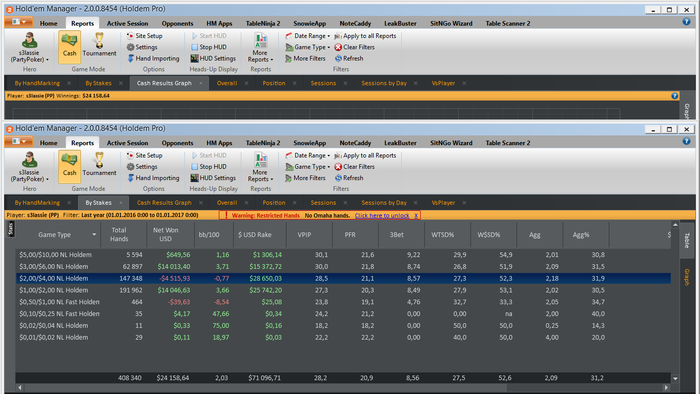The image size is (700, 394).
Task: Click the table scroll down arrow
Action: (x=675, y=378)
